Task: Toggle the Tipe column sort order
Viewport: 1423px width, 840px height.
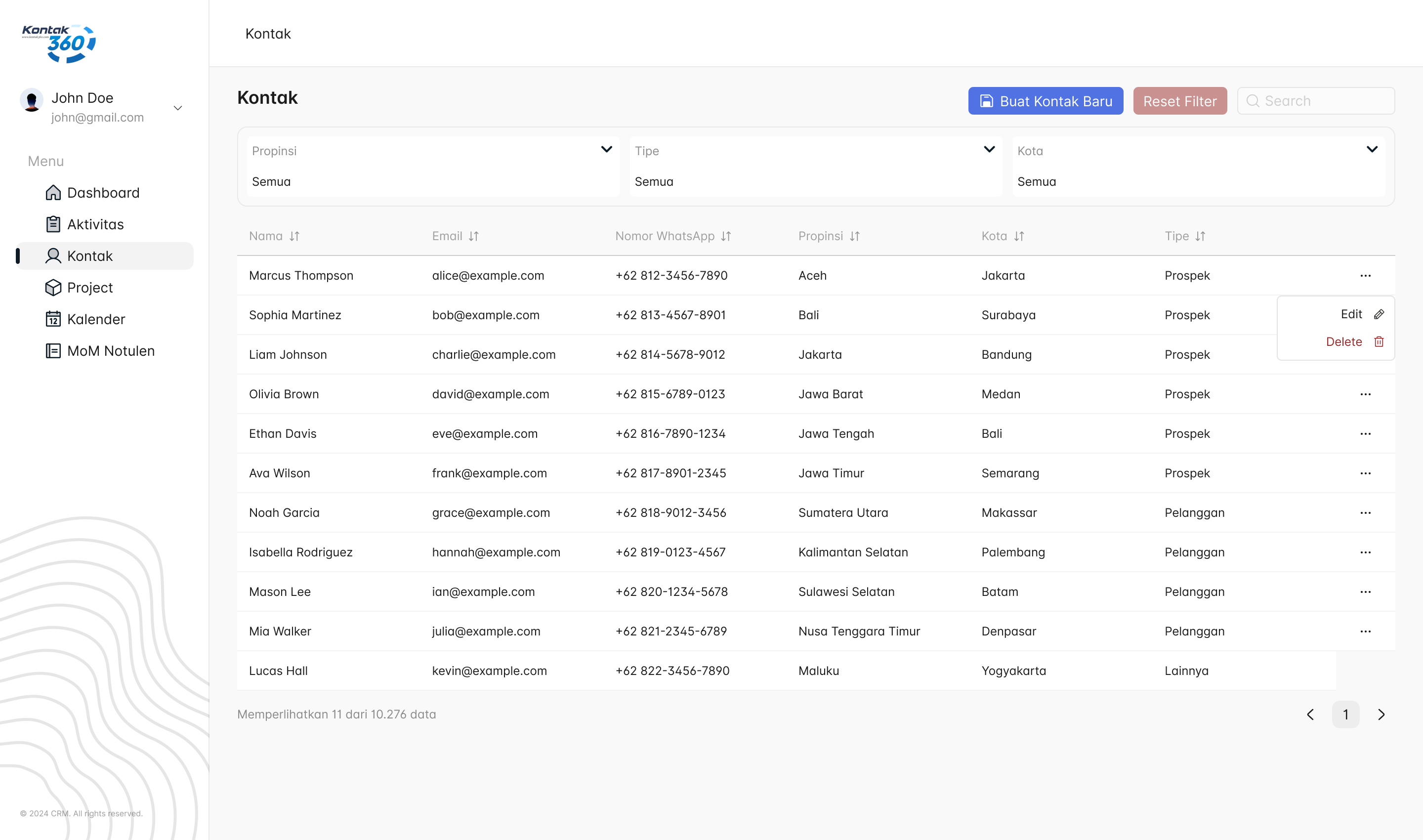Action: pos(1201,236)
